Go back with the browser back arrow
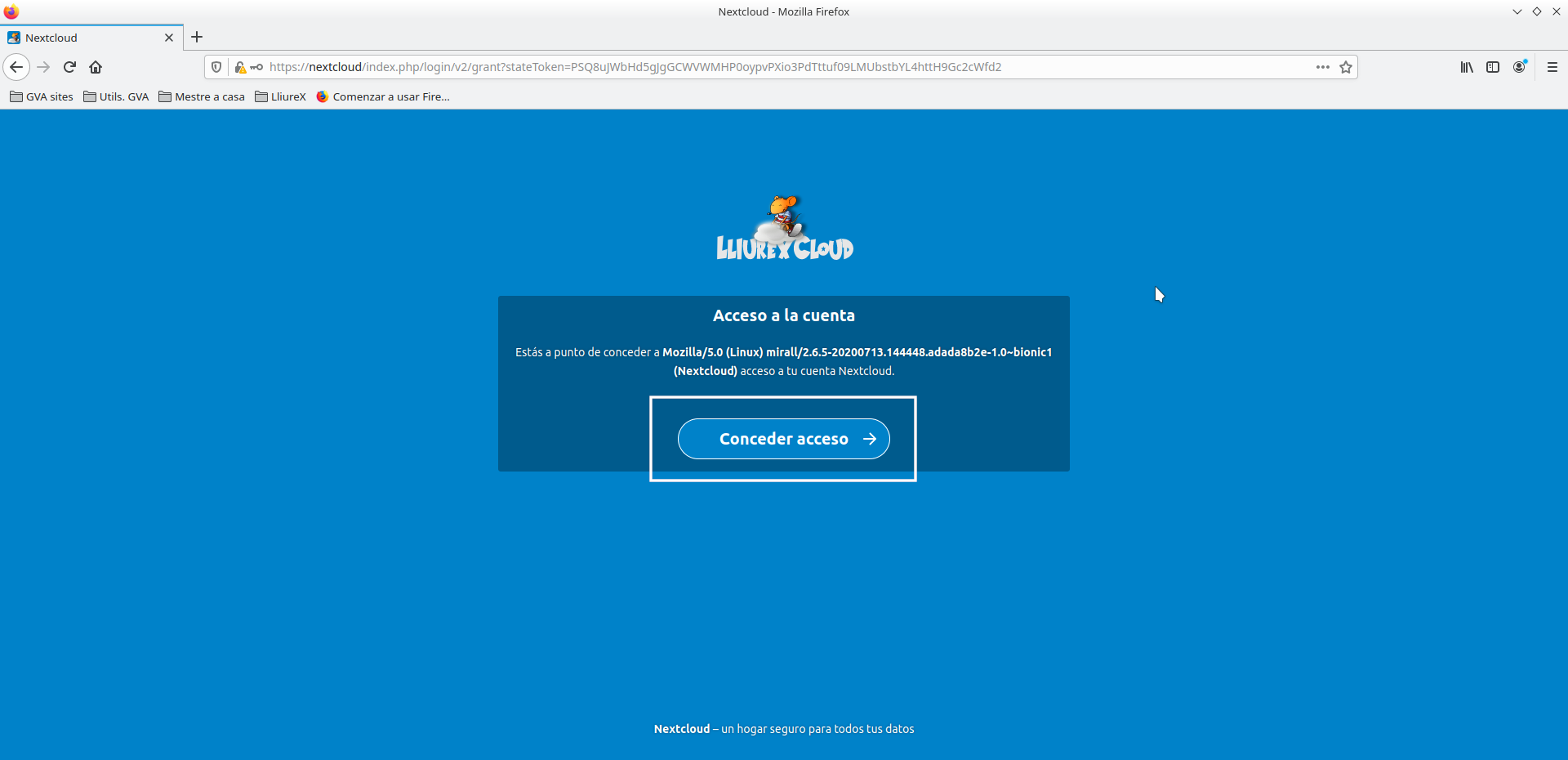Screen dimensions: 1568x760 (16, 67)
